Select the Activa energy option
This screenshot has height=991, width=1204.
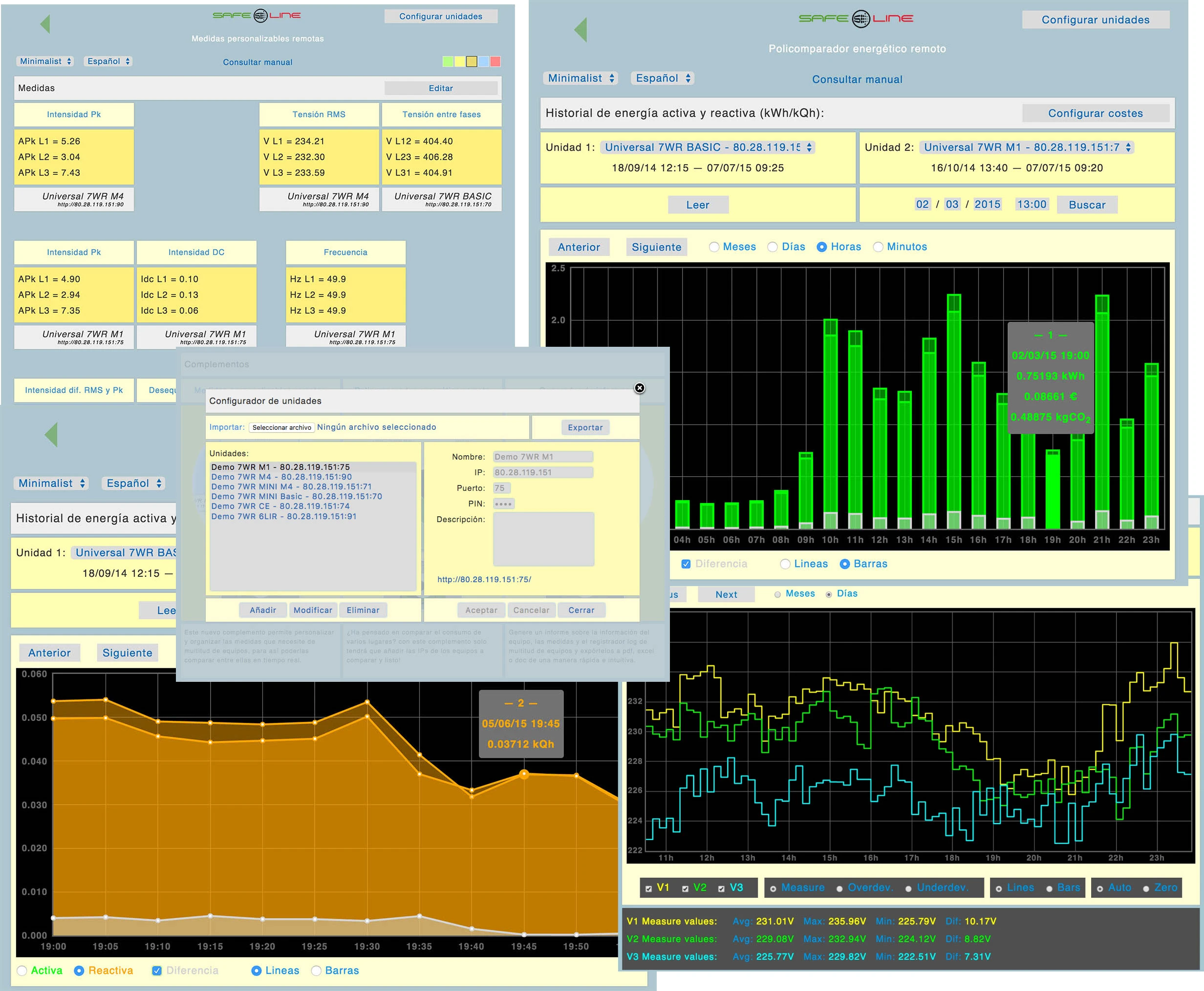pyautogui.click(x=21, y=970)
